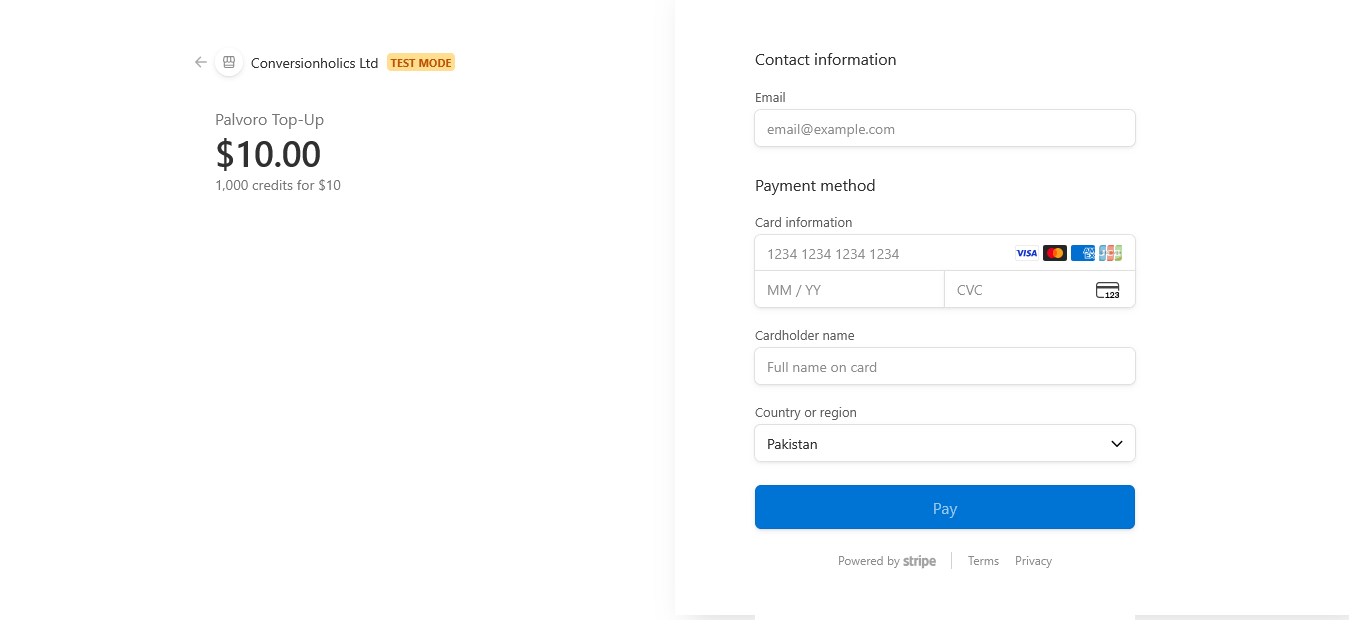Open the Terms link

[983, 561]
